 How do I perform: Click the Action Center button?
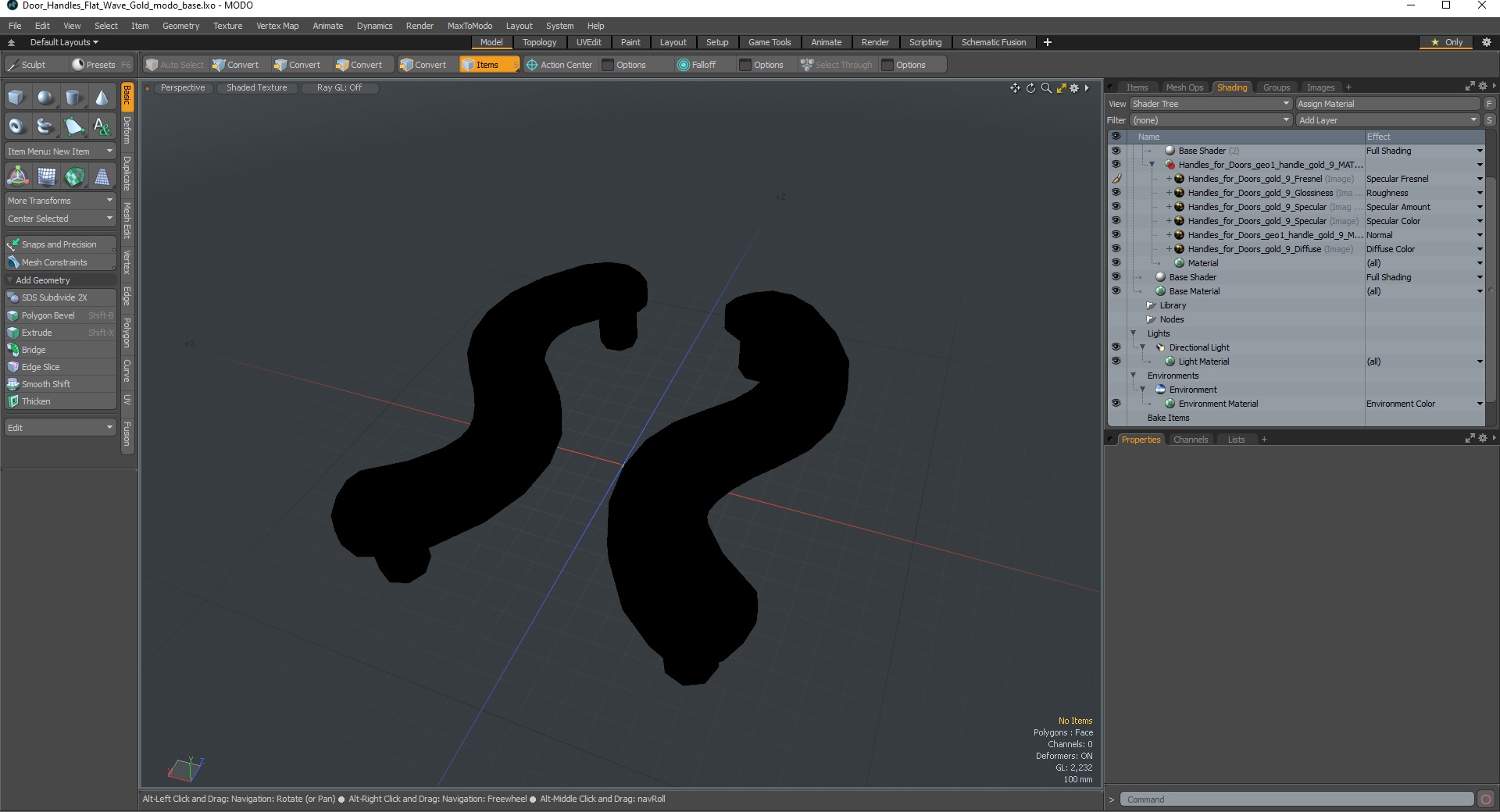click(559, 65)
